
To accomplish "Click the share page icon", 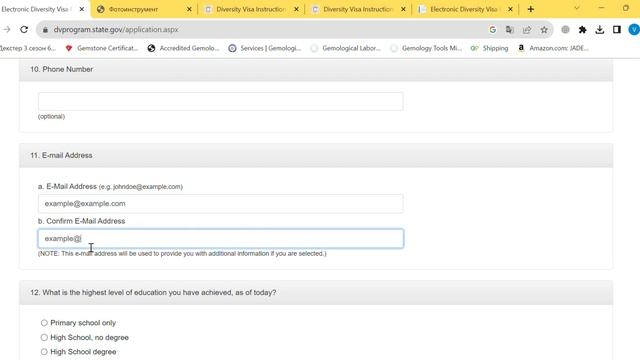I will tap(527, 29).
